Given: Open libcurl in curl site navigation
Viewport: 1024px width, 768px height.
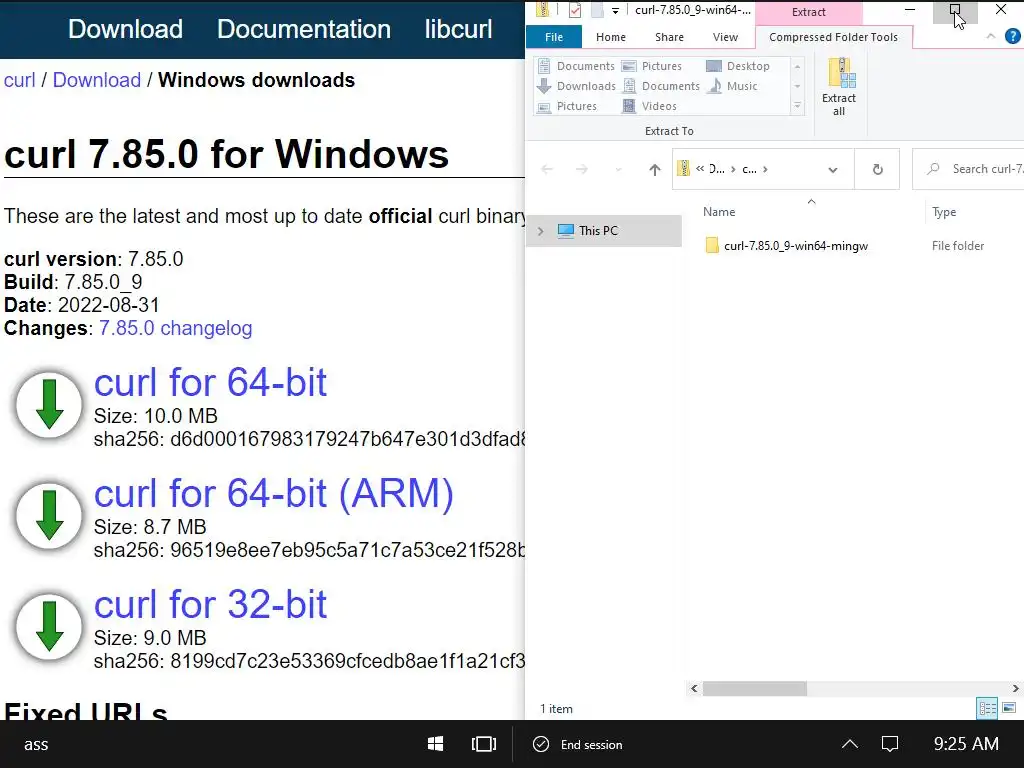Looking at the screenshot, I should (x=458, y=29).
